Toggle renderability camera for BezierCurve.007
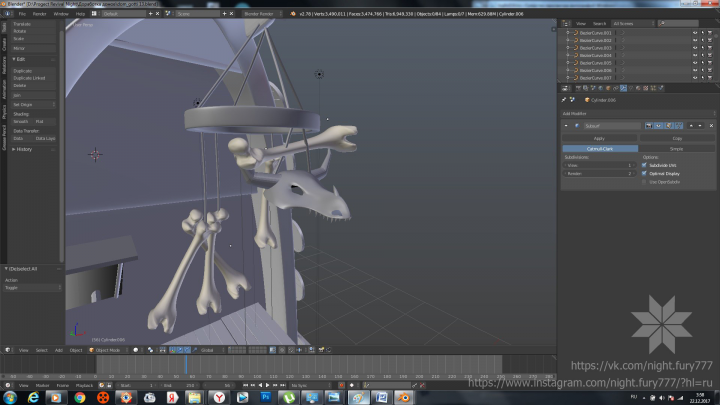Screen dimensions: 720x405 (710, 78)
